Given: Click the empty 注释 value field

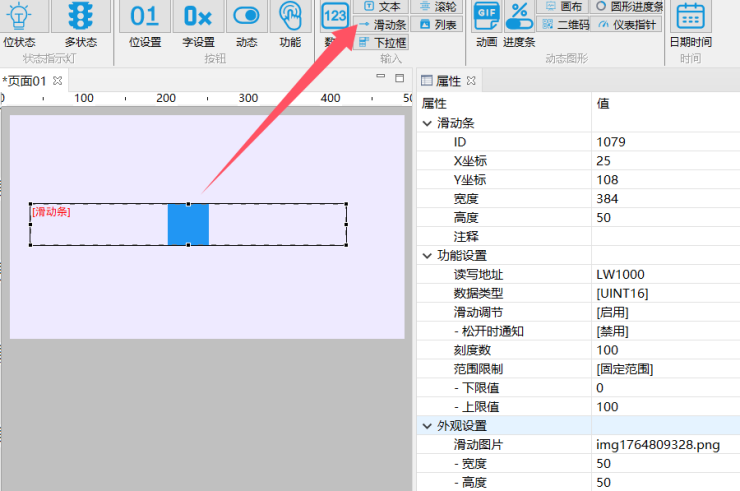Looking at the screenshot, I should [x=665, y=237].
